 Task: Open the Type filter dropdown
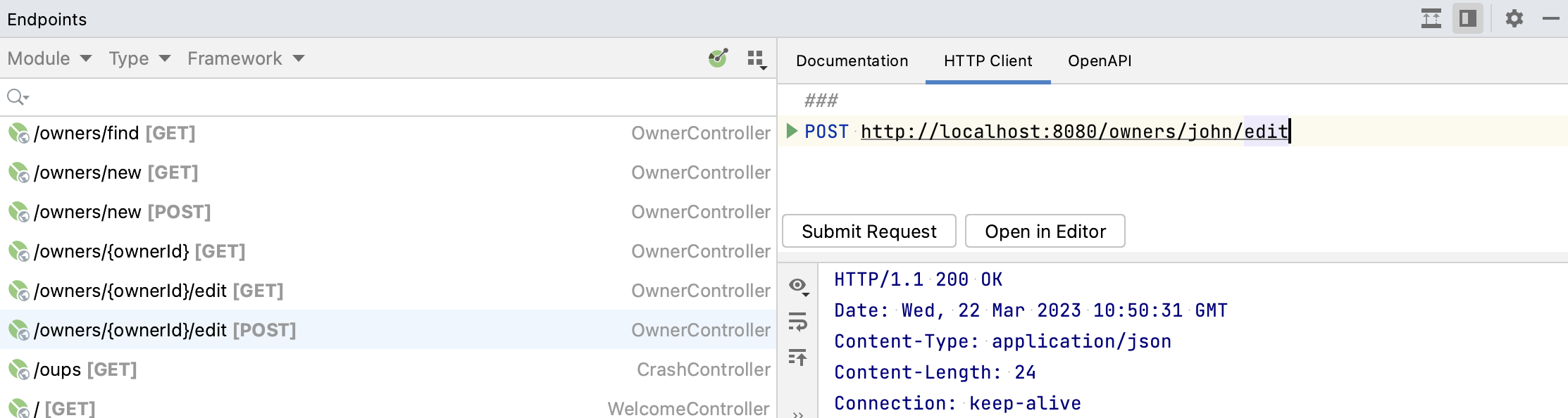pyautogui.click(x=139, y=58)
